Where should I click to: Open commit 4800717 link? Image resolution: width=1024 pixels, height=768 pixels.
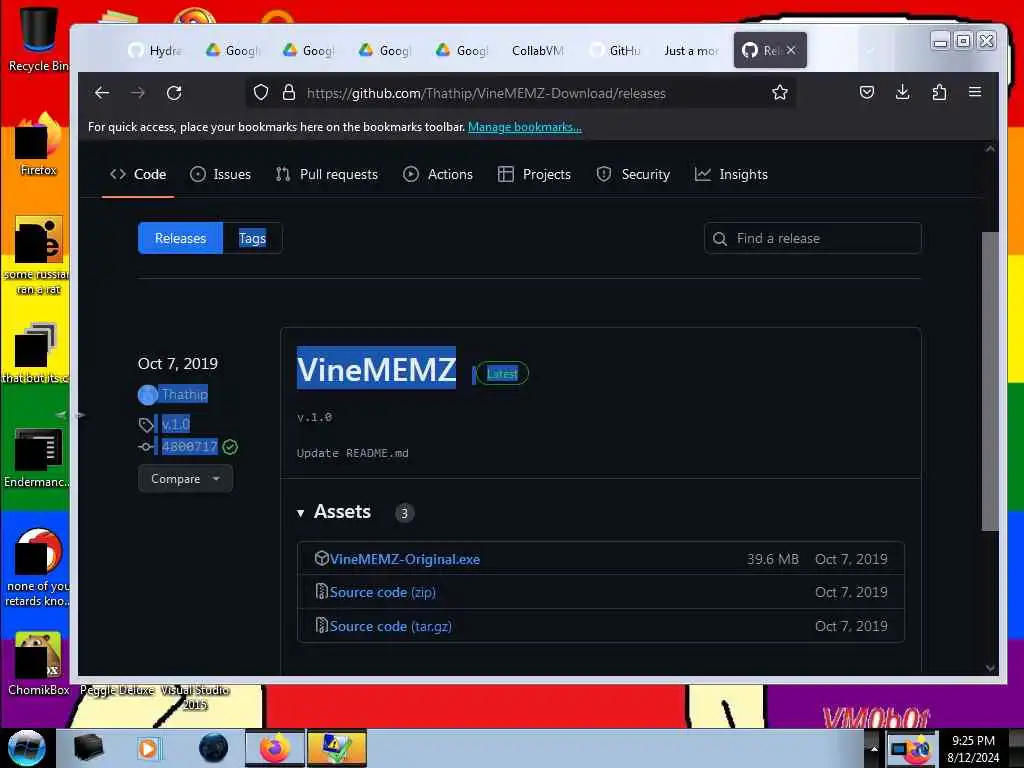pos(189,447)
